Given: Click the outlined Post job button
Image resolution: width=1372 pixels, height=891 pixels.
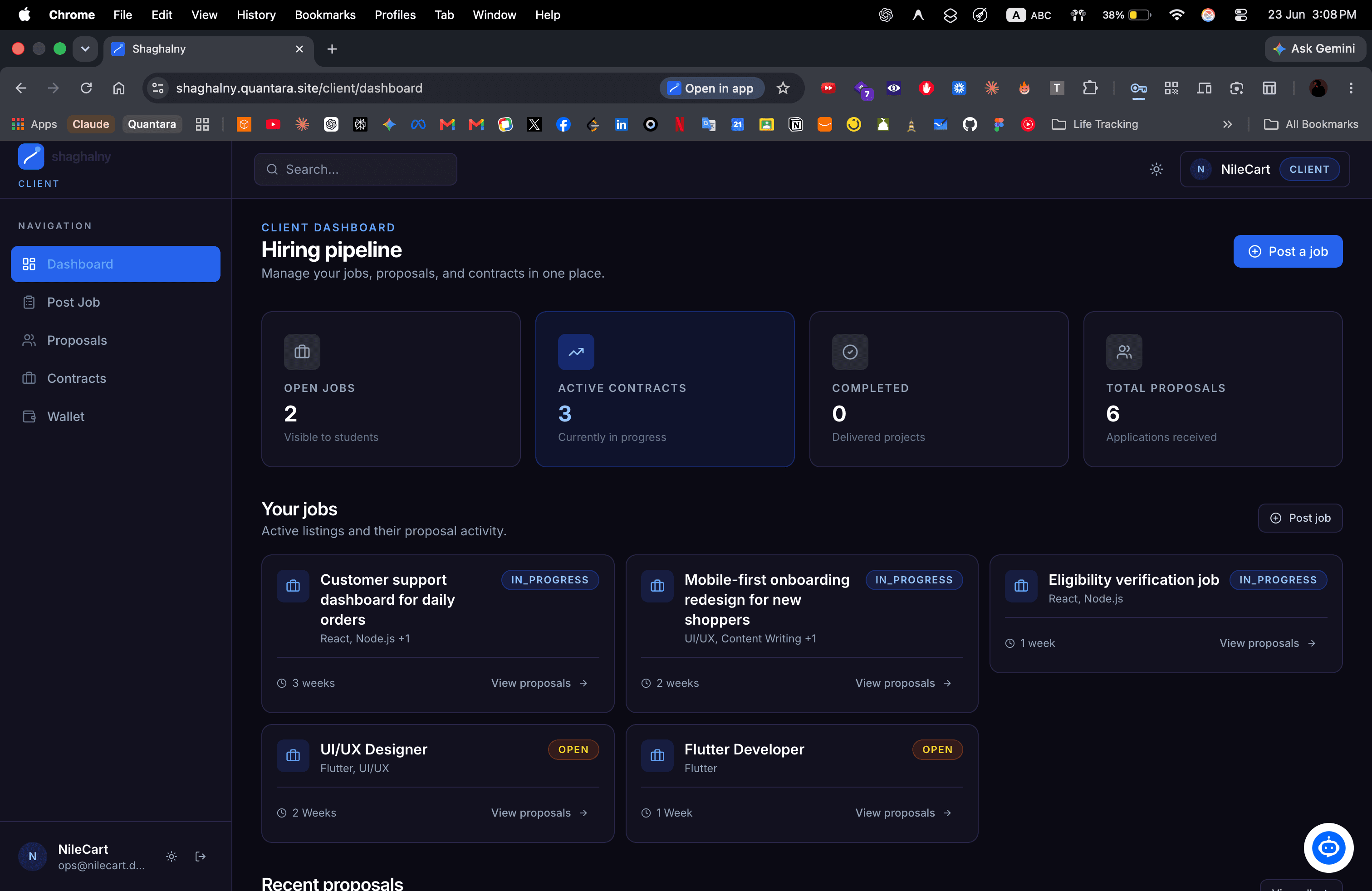Looking at the screenshot, I should tap(1300, 518).
